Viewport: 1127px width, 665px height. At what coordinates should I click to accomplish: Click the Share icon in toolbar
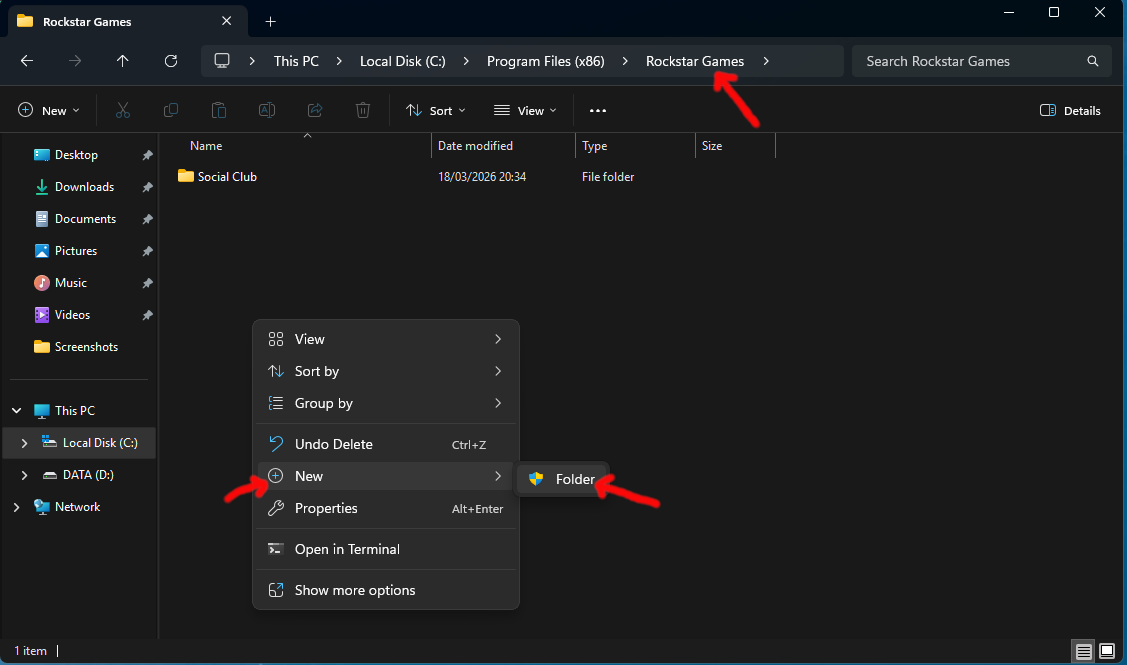point(315,110)
